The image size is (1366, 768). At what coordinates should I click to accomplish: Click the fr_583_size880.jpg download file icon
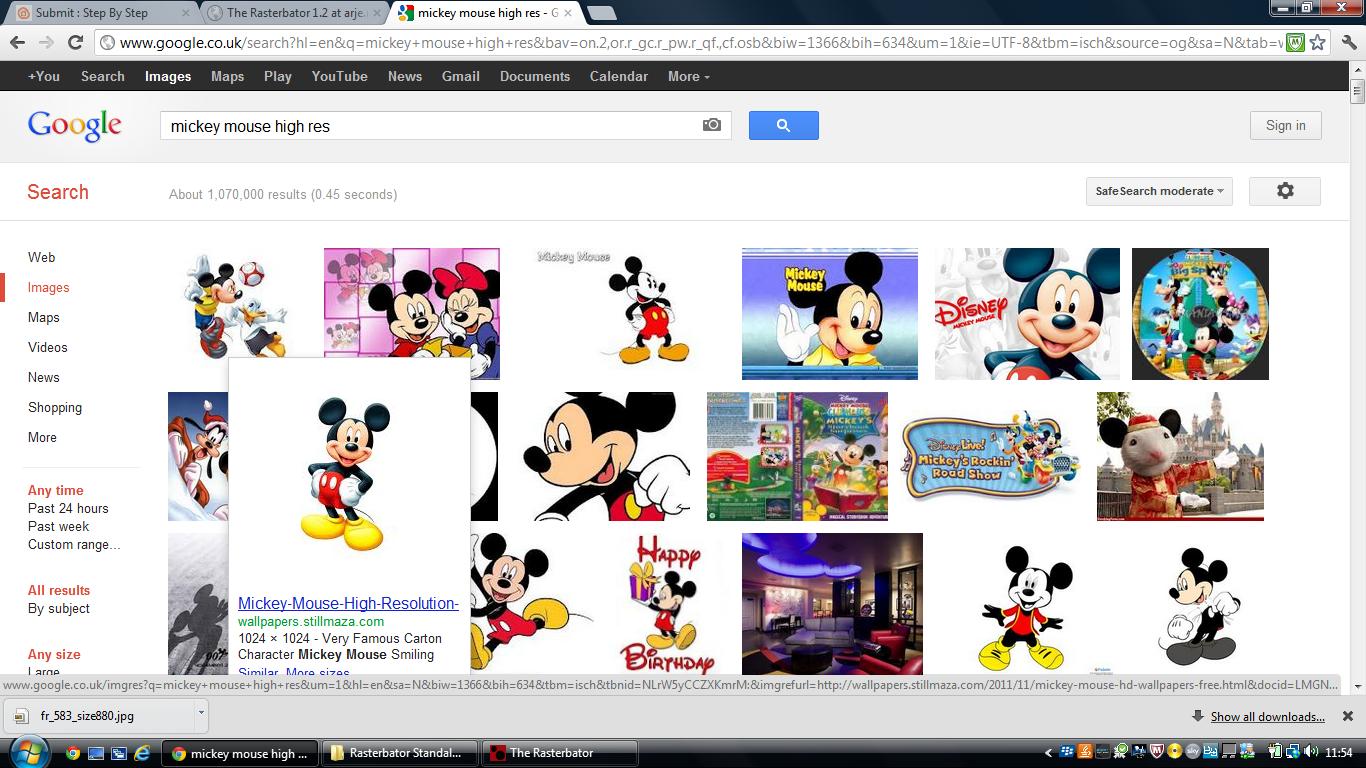coord(22,716)
